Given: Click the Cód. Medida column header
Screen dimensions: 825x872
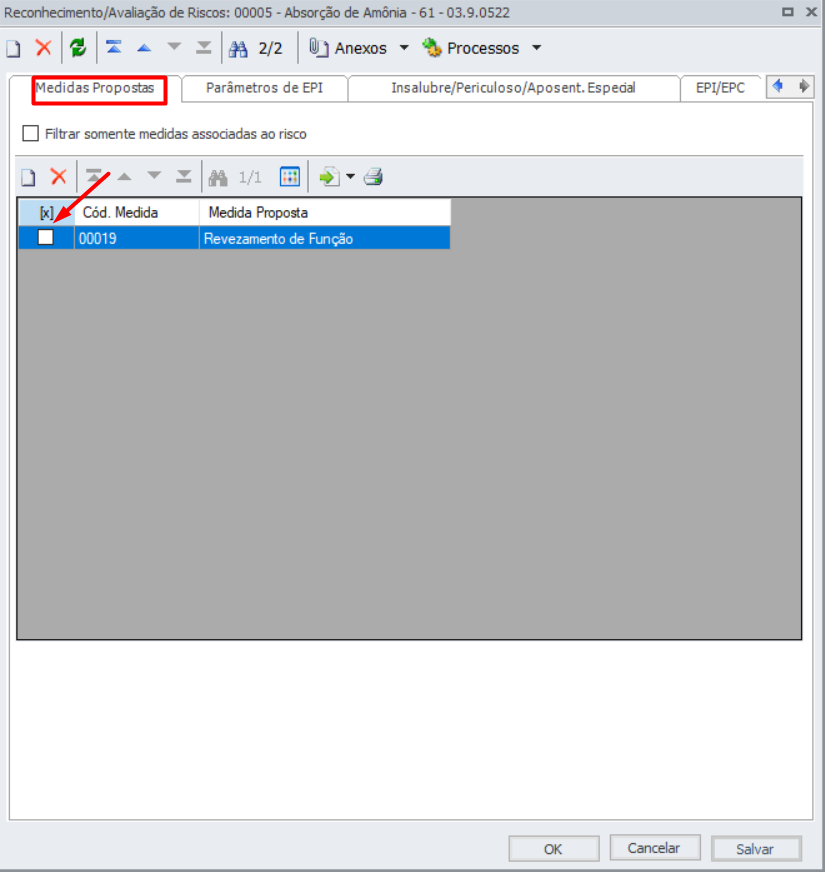Looking at the screenshot, I should (x=137, y=212).
